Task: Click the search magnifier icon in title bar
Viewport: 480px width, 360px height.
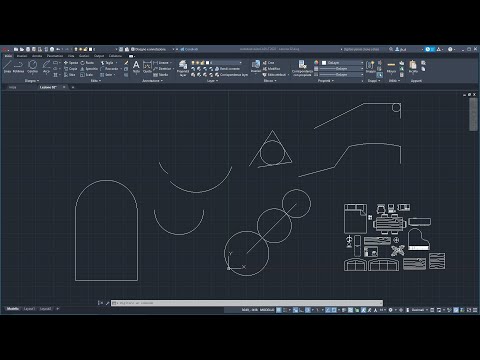Action: [x=391, y=49]
